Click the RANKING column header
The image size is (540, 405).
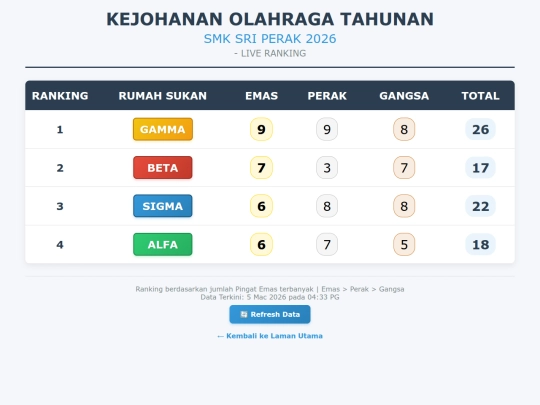tap(60, 96)
